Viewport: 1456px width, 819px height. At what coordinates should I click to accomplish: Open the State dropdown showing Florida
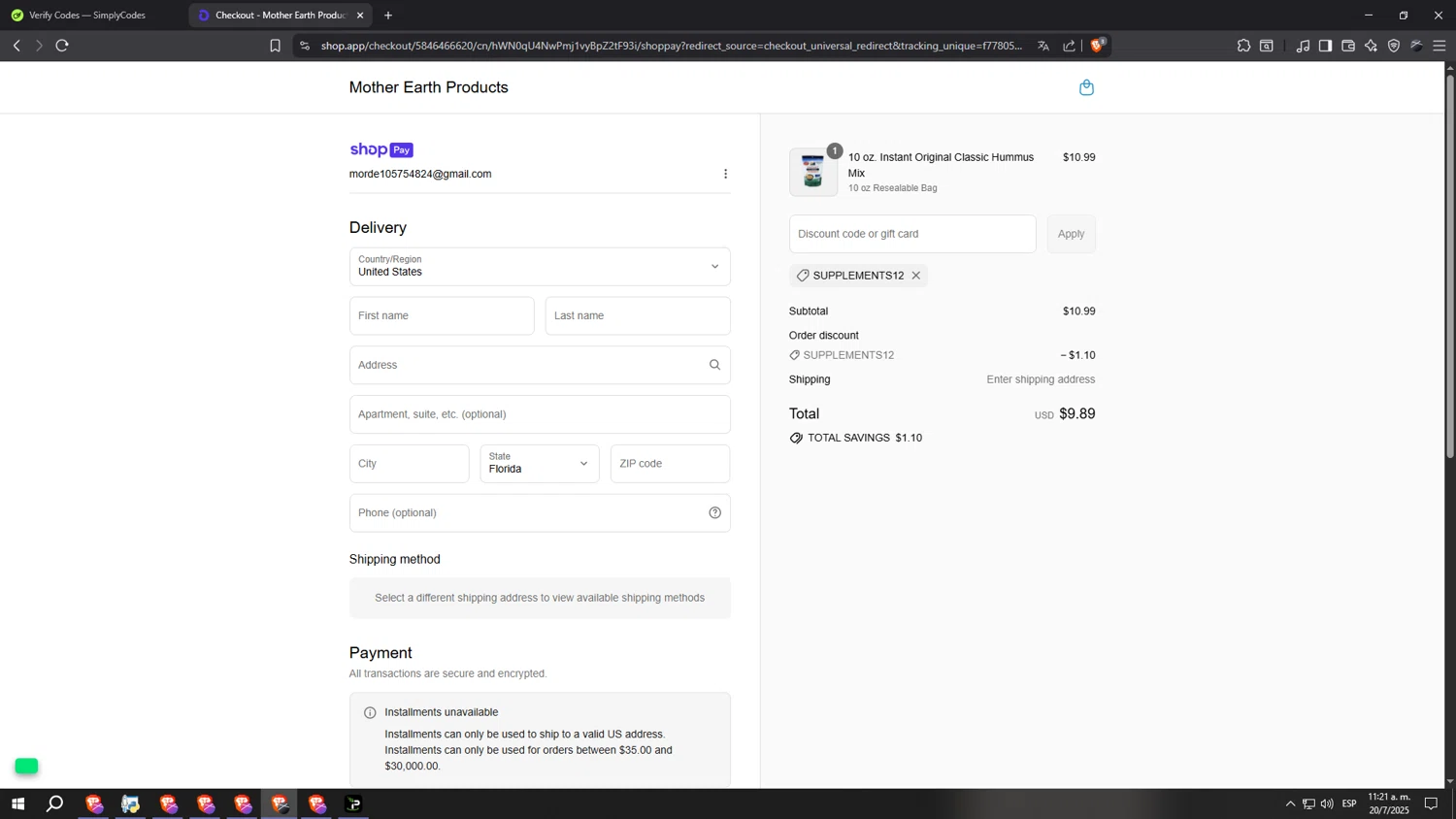(540, 463)
